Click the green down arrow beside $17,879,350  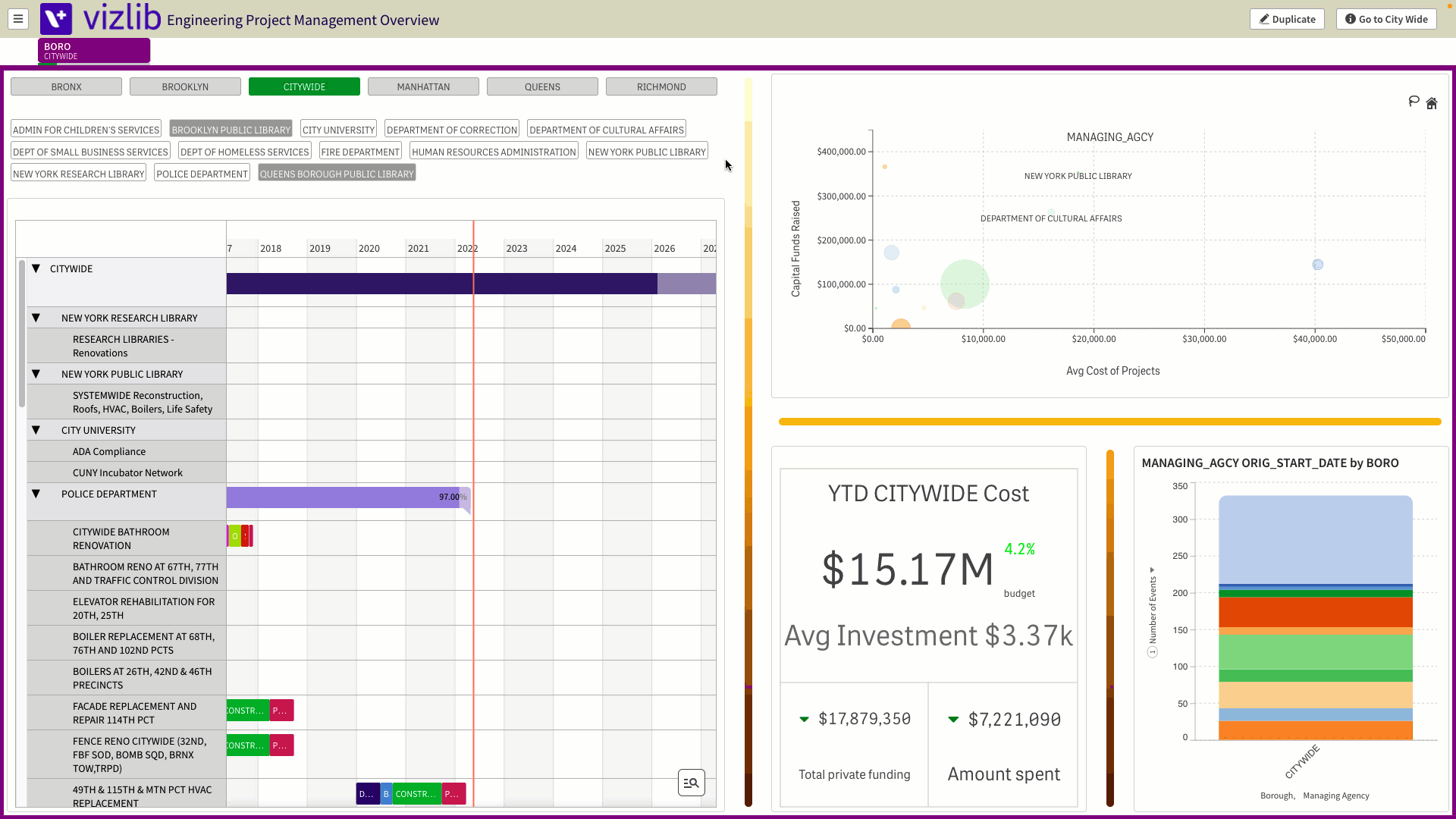coord(805,719)
